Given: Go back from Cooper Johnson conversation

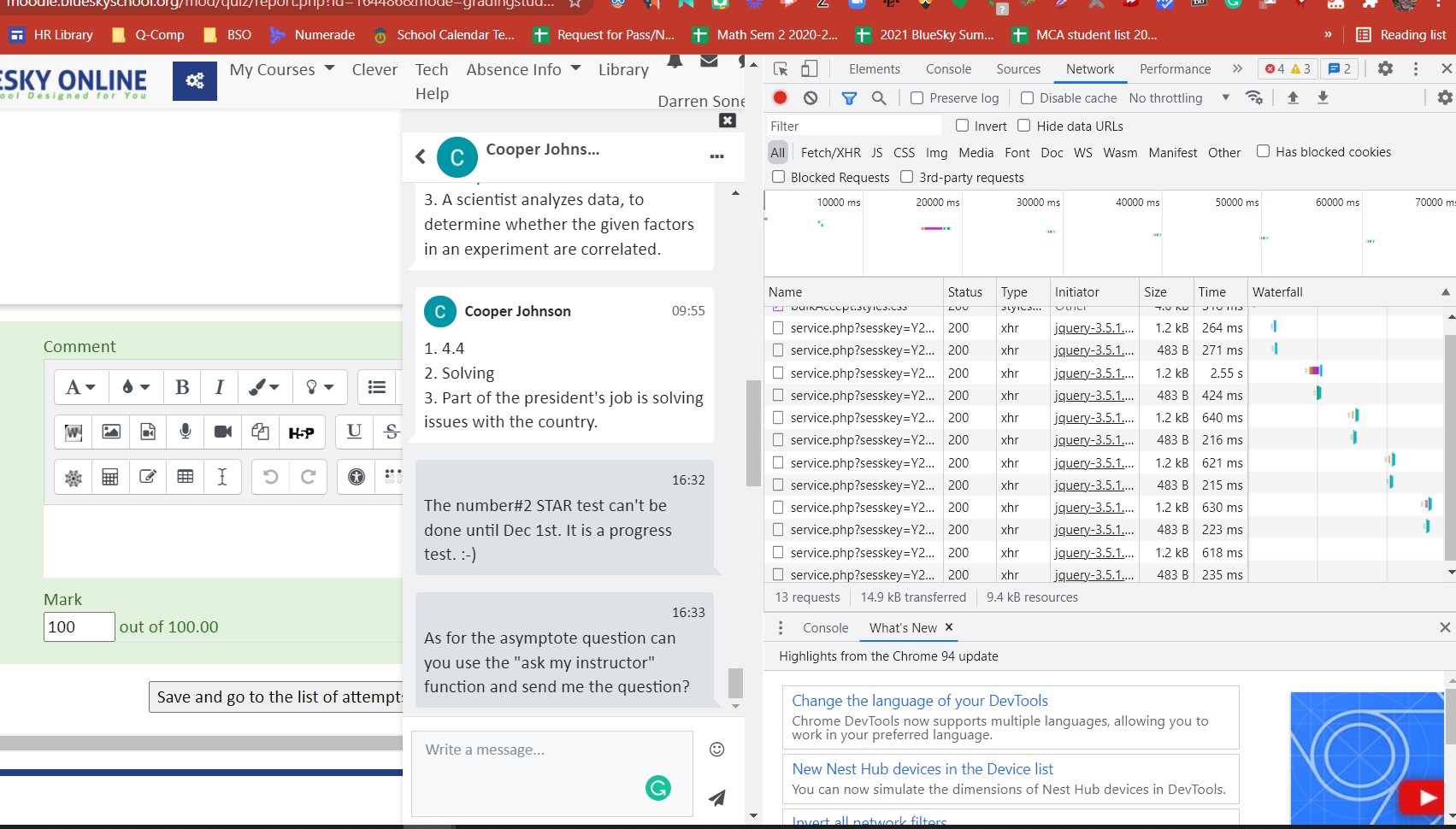Looking at the screenshot, I should coord(420,156).
